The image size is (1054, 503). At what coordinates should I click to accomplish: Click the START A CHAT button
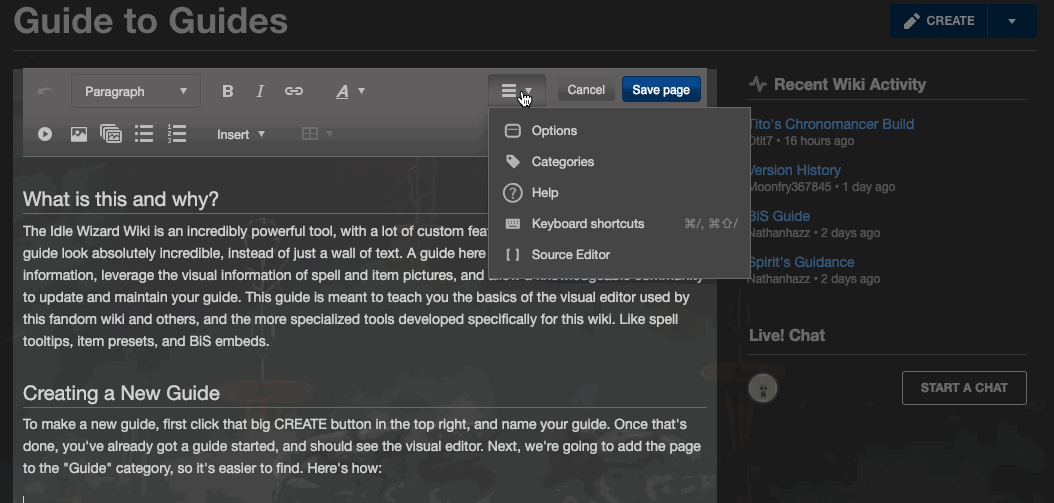964,388
